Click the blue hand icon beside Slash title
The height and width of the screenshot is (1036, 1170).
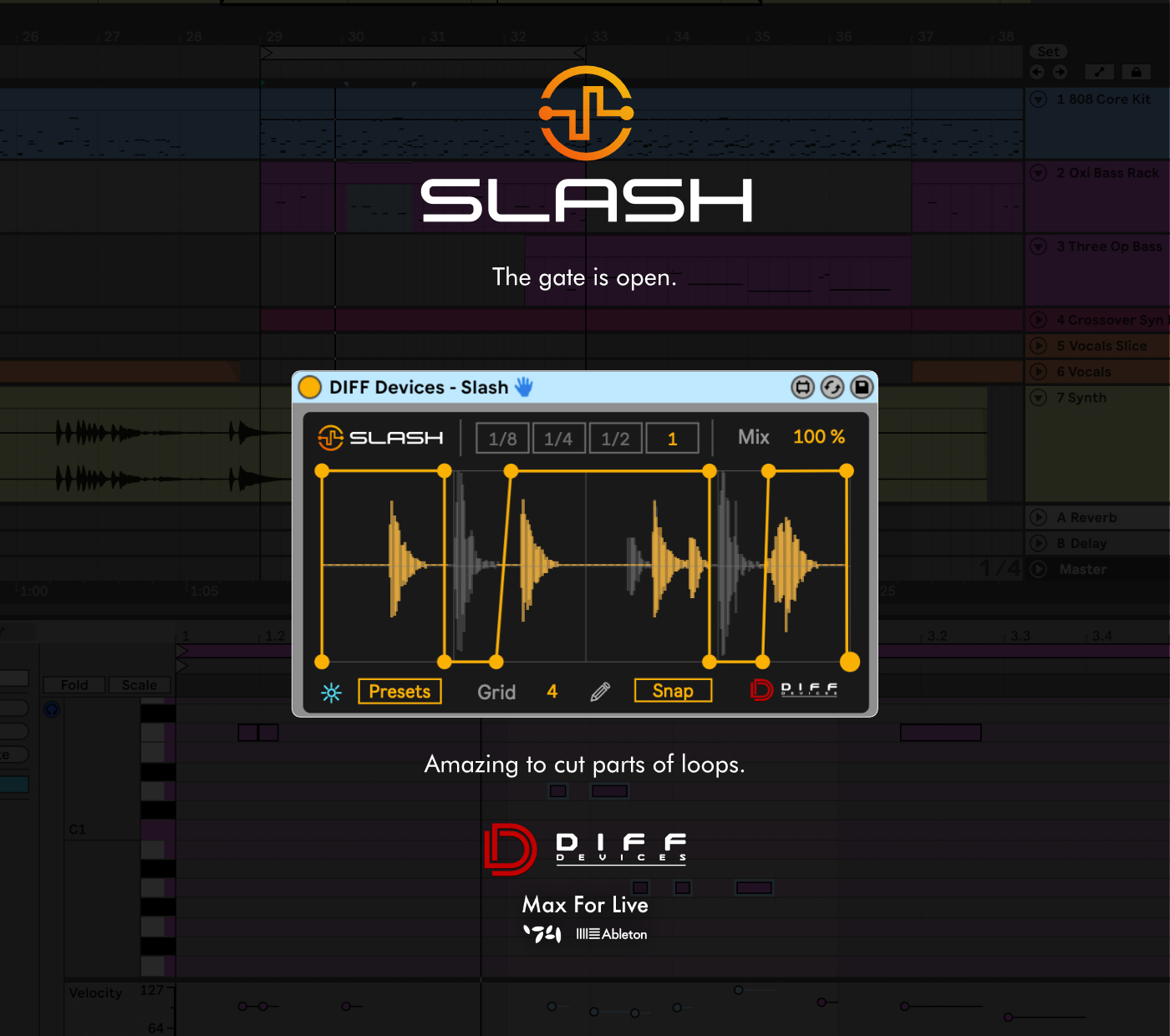point(524,386)
